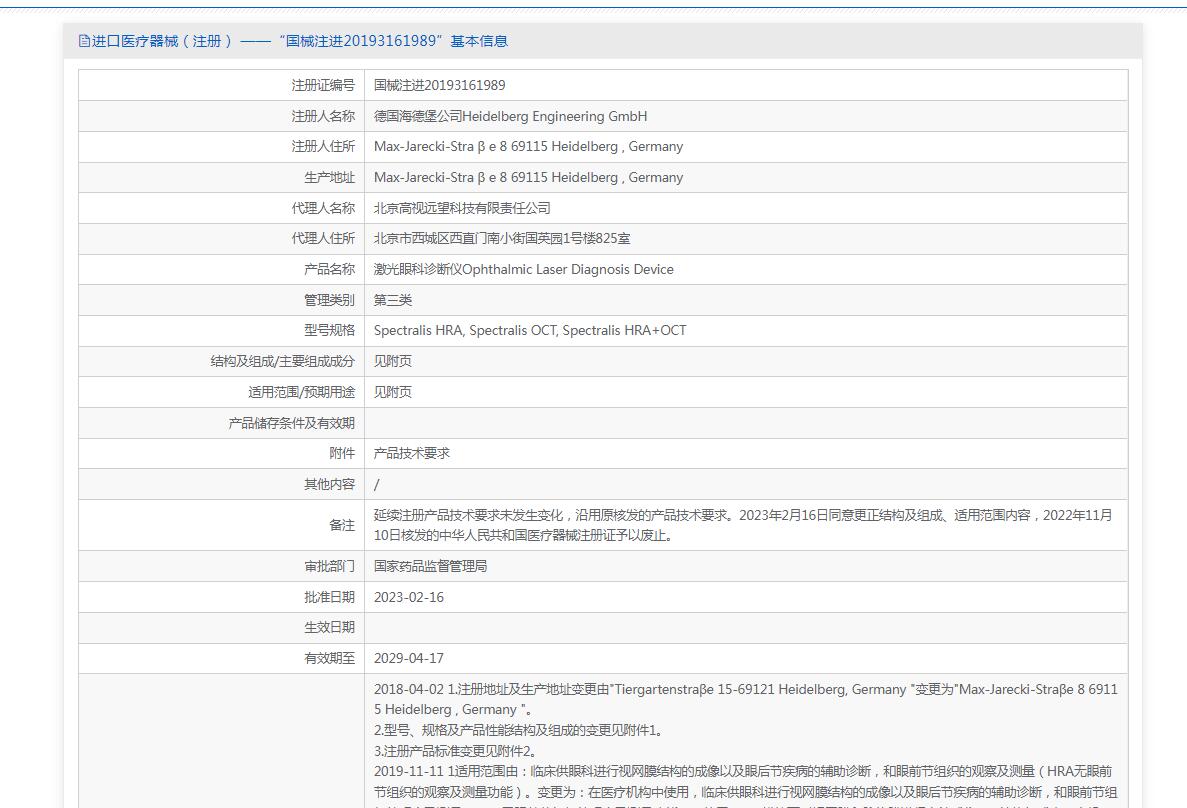Click the approval date 2023-02-16
Image resolution: width=1187 pixels, height=808 pixels.
409,597
